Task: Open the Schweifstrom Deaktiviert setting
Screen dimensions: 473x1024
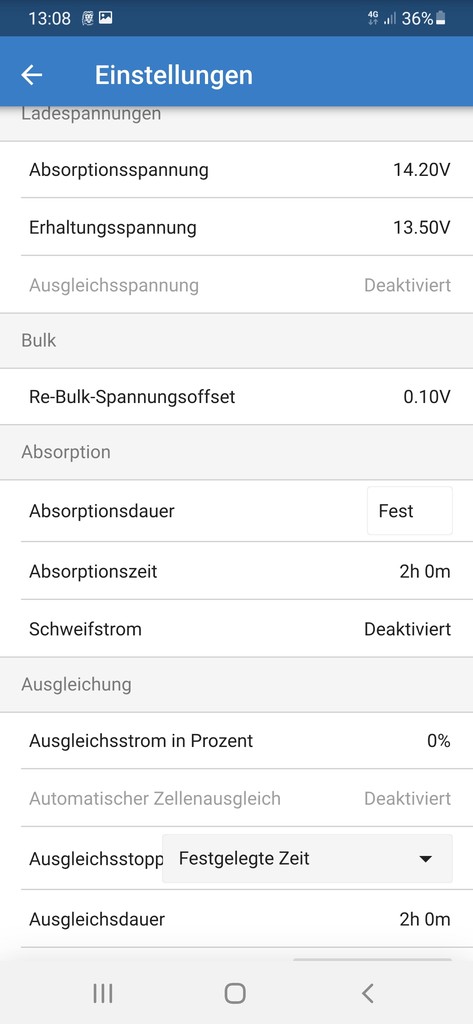Action: [236, 629]
